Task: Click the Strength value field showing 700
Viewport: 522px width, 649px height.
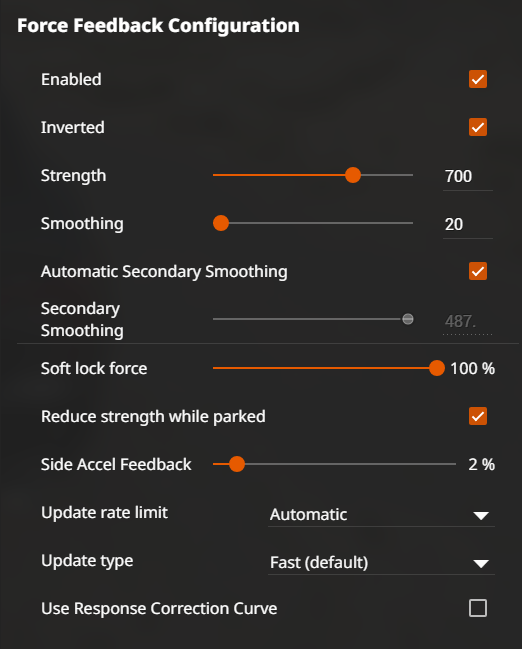Action: pyautogui.click(x=468, y=176)
